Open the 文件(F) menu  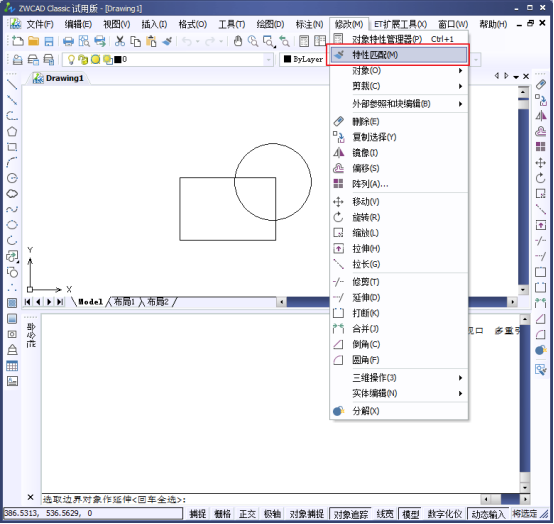click(40, 24)
